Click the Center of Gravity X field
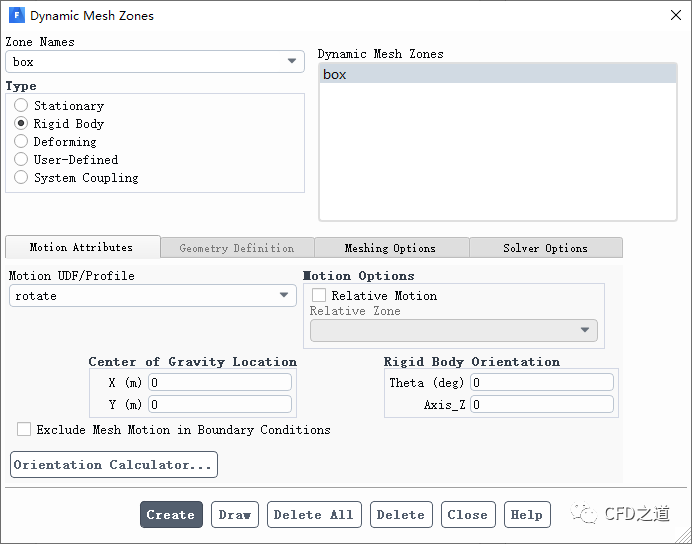692x544 pixels. click(x=220, y=383)
